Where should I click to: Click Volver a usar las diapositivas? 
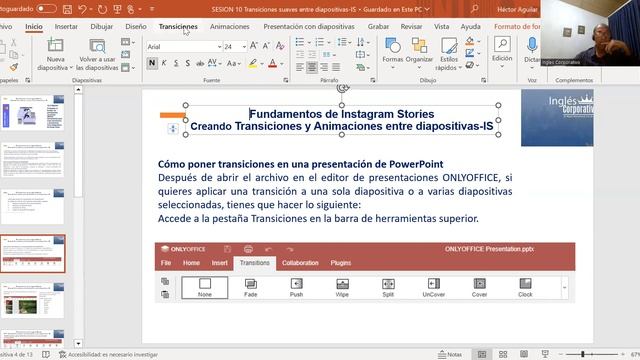(97, 54)
